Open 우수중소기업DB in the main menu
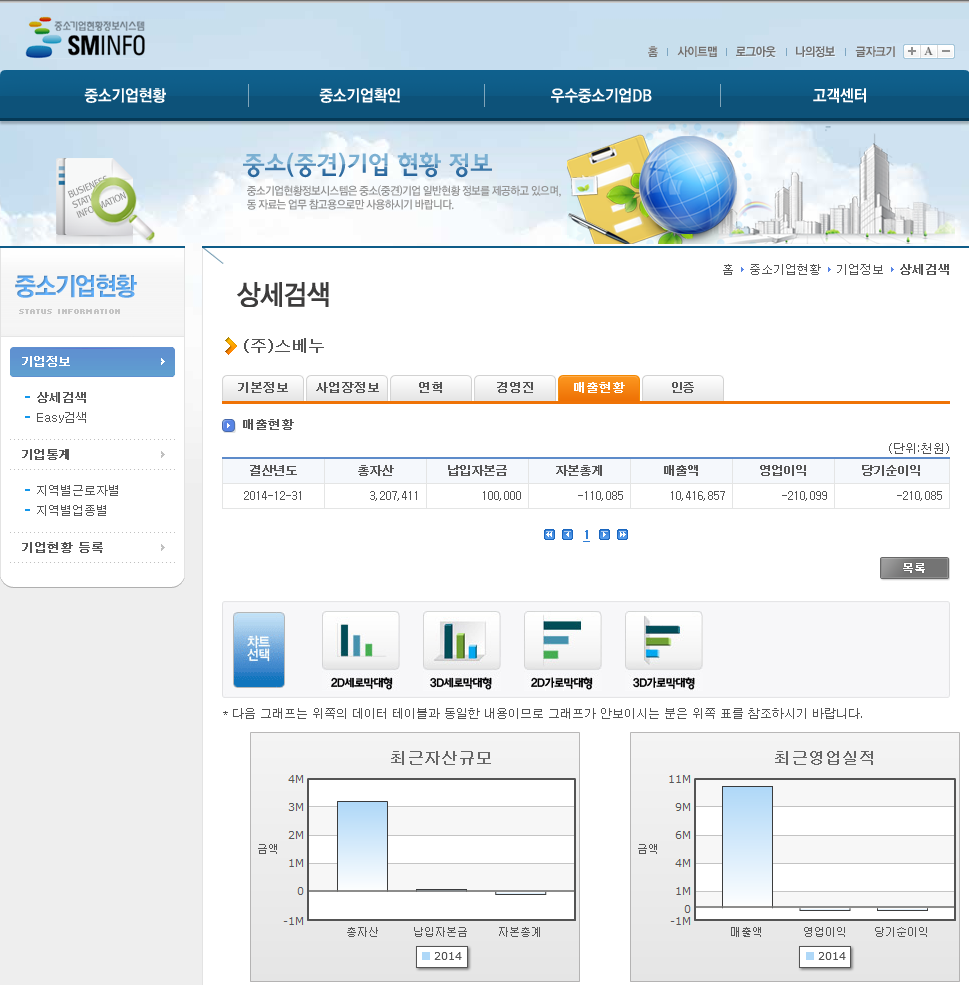 coord(600,96)
